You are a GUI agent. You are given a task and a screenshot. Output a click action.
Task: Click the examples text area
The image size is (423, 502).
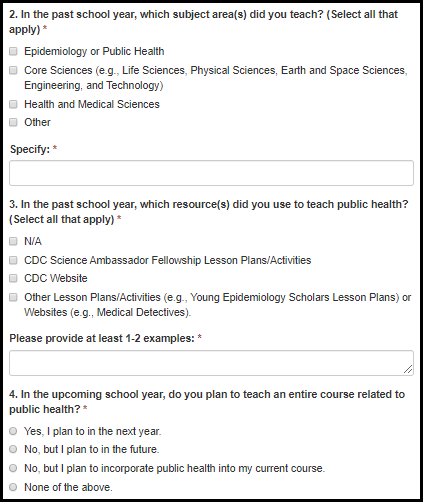pyautogui.click(x=211, y=363)
